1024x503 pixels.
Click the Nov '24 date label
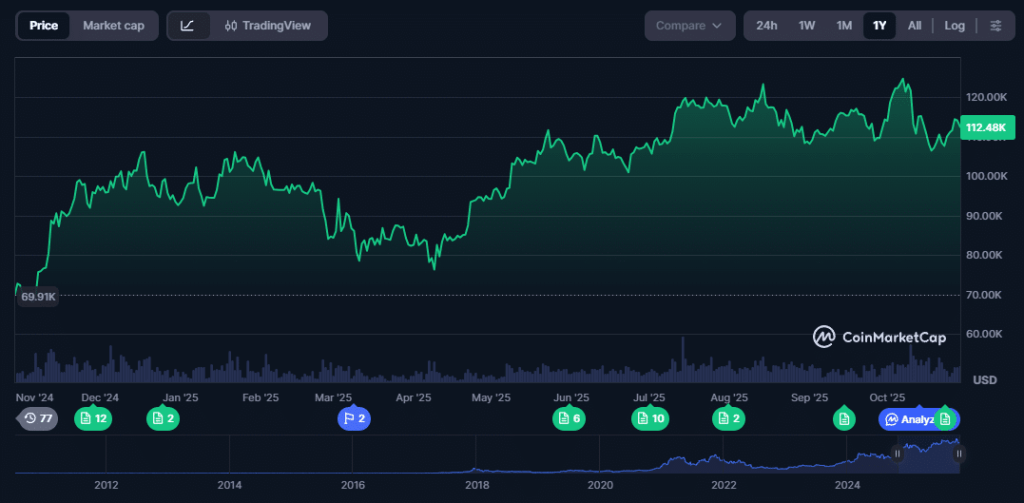pos(34,397)
